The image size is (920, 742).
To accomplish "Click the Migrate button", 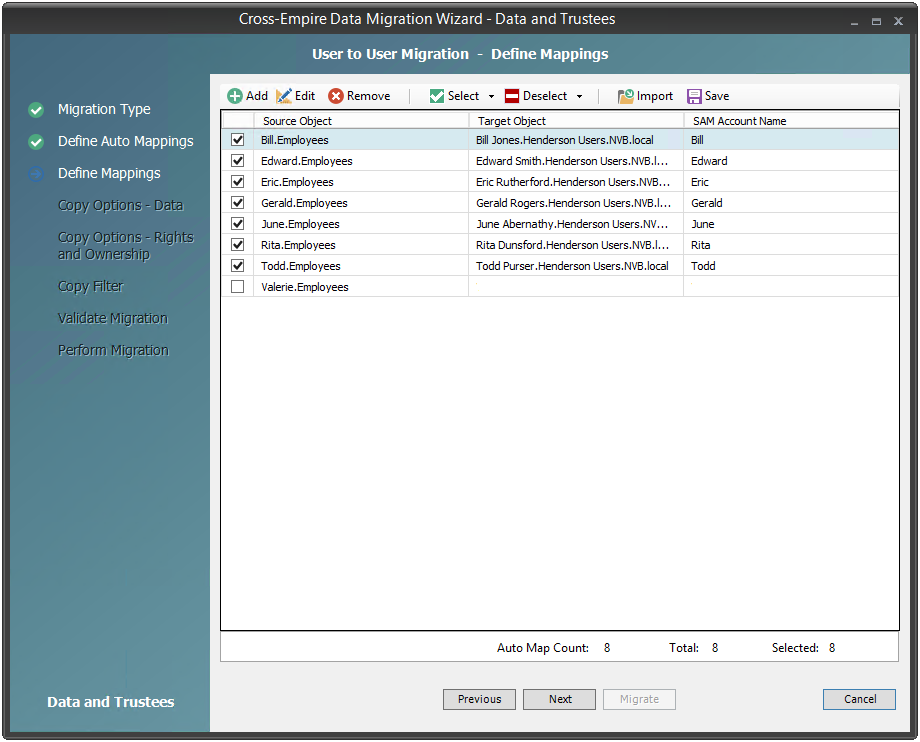I will coord(640,699).
